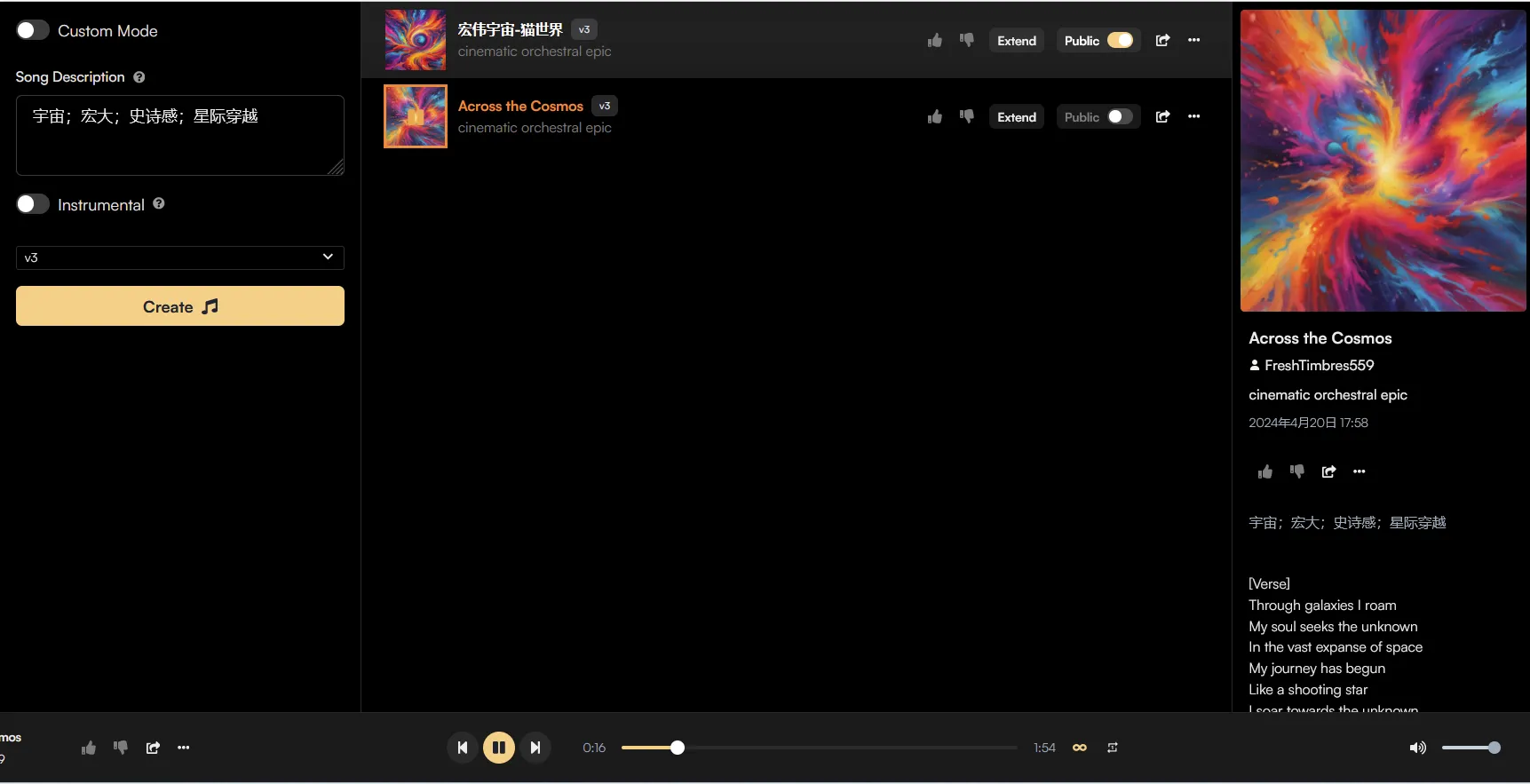1530x784 pixels.
Task: Click the Song Description text field
Action: point(179,135)
